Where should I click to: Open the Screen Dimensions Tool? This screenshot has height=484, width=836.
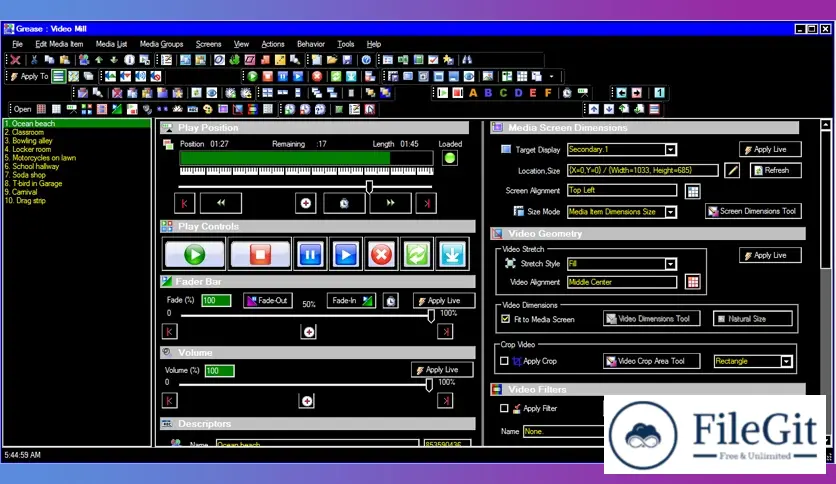coord(753,211)
